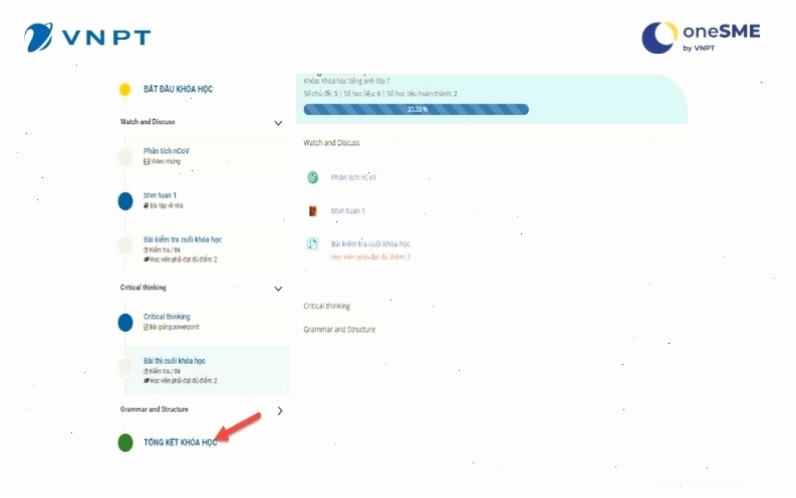Click grey status circle of Bài thi cuối khóa học
The image size is (796, 498).
[x=125, y=367]
